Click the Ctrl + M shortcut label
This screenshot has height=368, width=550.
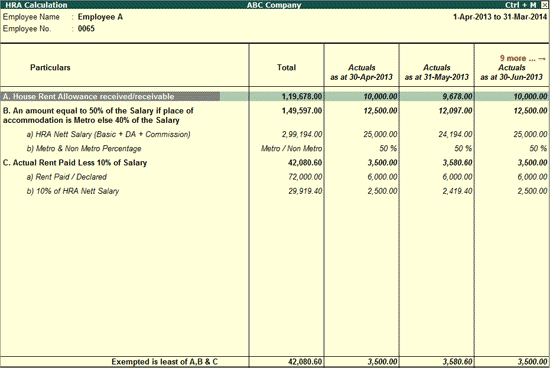521,5
